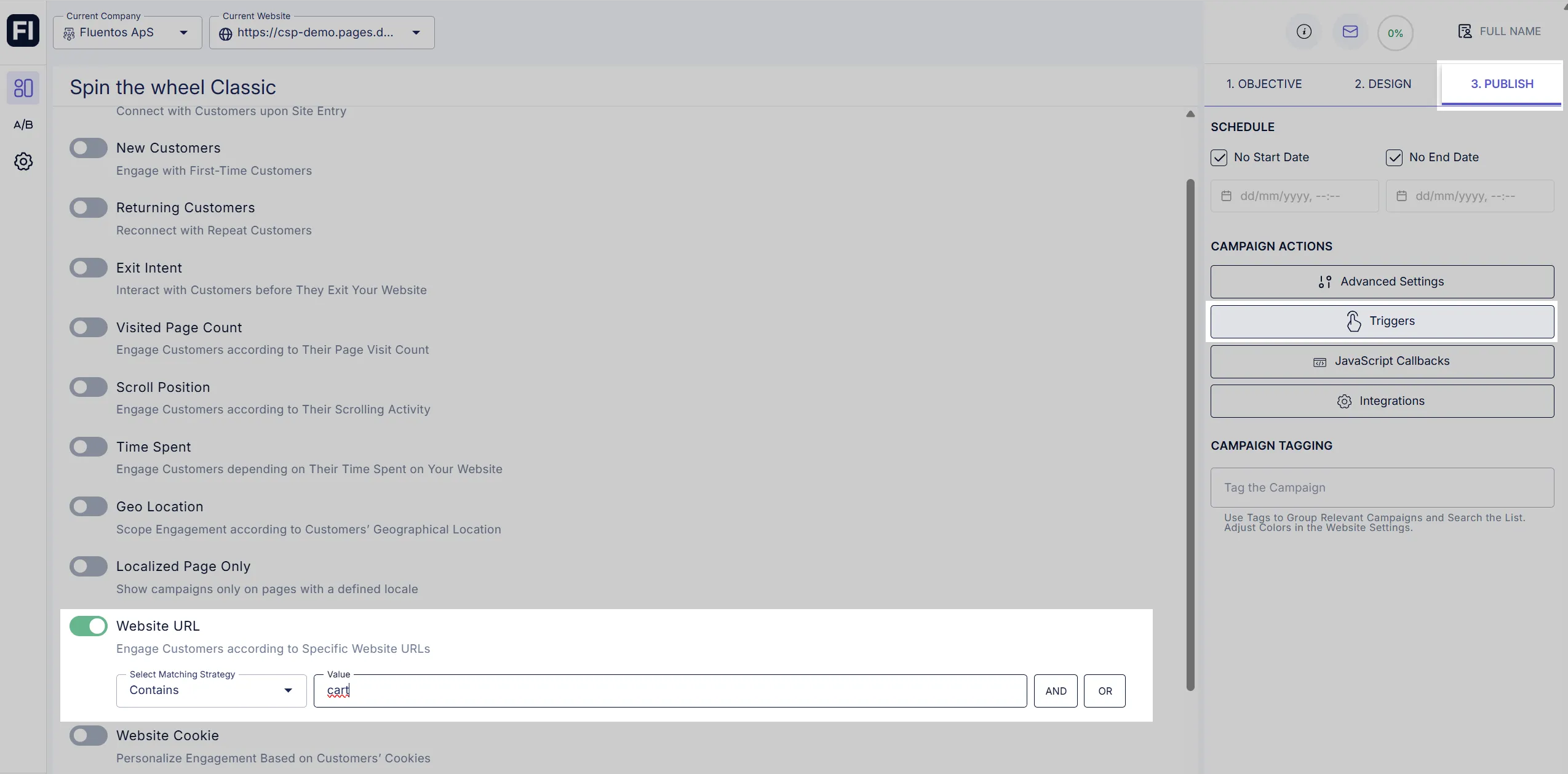The height and width of the screenshot is (774, 1568).
Task: Click the mail envelope icon
Action: (1350, 31)
